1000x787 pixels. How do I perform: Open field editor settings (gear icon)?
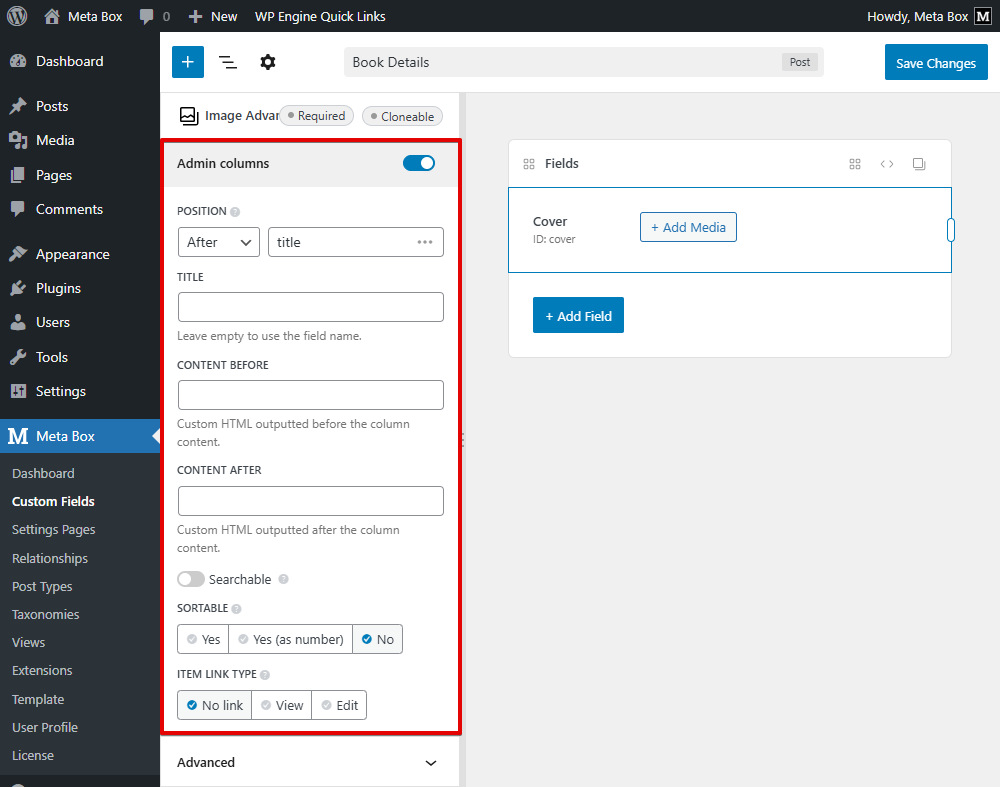[267, 62]
